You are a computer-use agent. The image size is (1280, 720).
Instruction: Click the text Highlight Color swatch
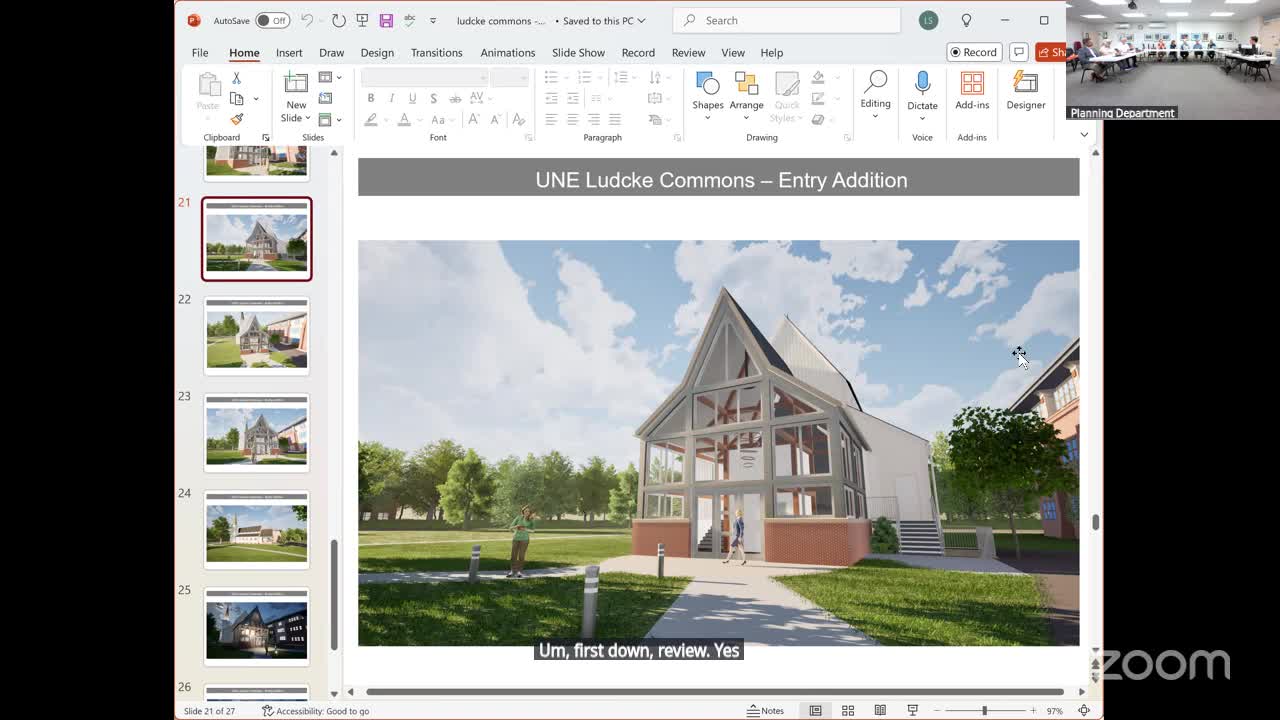(x=370, y=119)
